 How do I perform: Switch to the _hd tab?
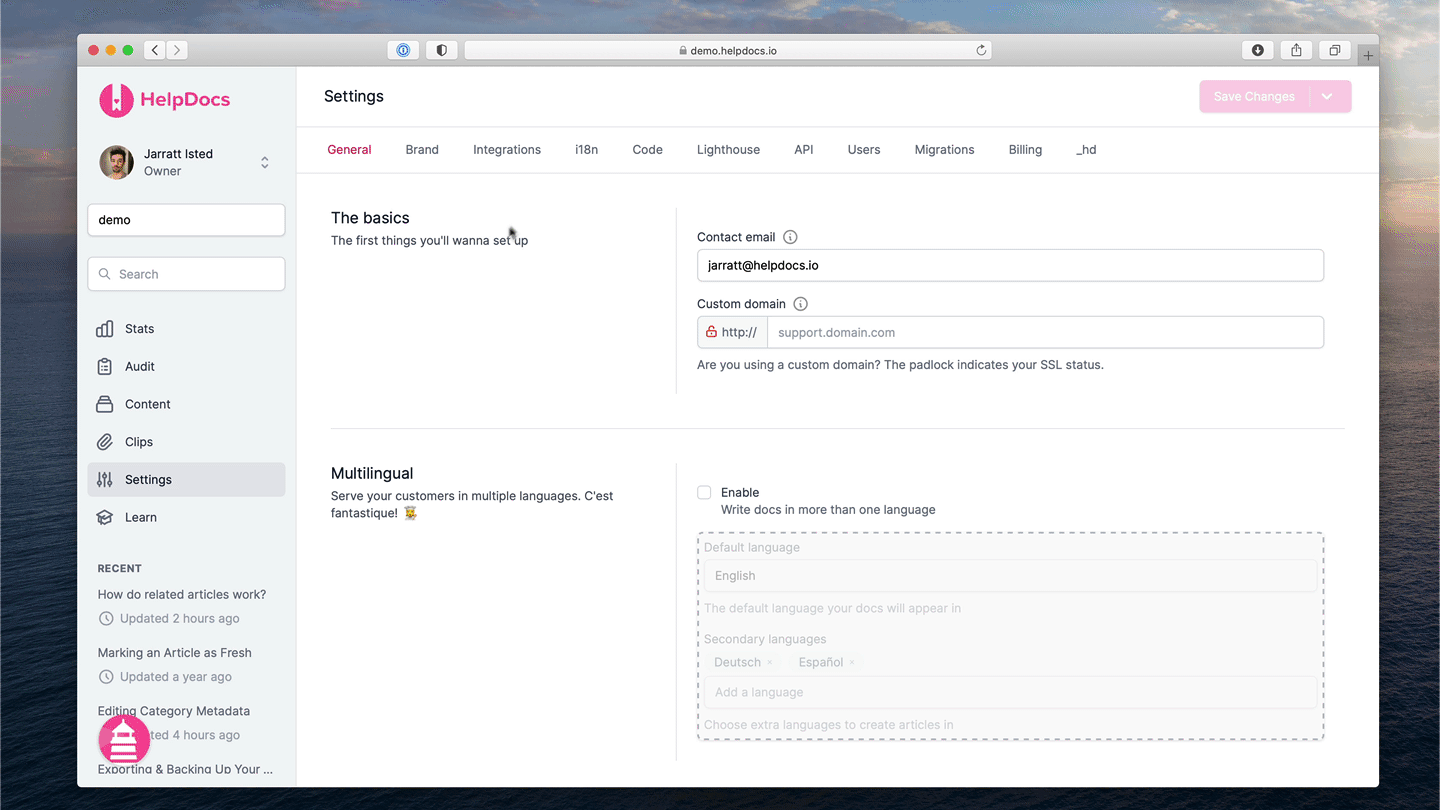coord(1086,150)
